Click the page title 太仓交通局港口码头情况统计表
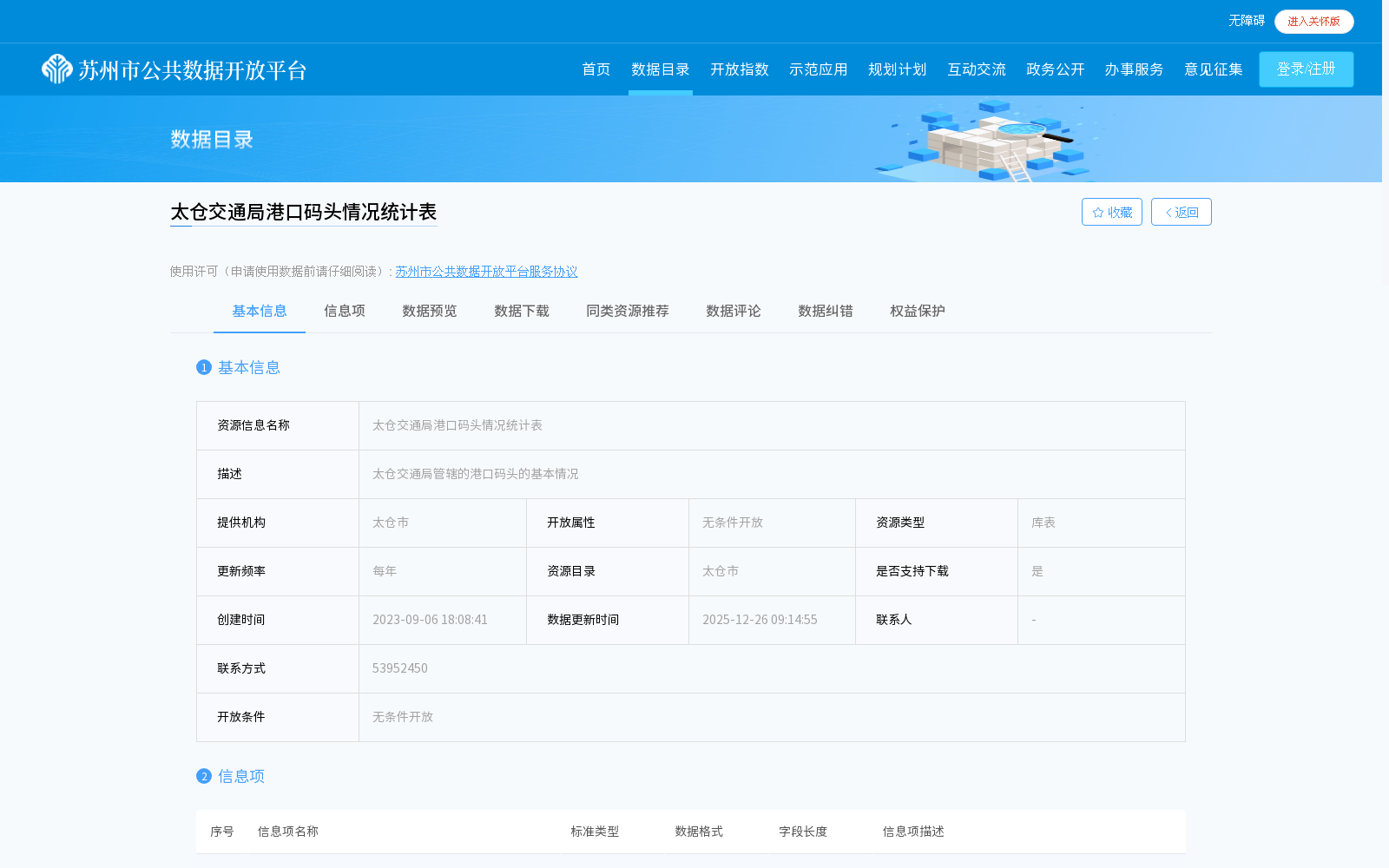 click(x=304, y=213)
